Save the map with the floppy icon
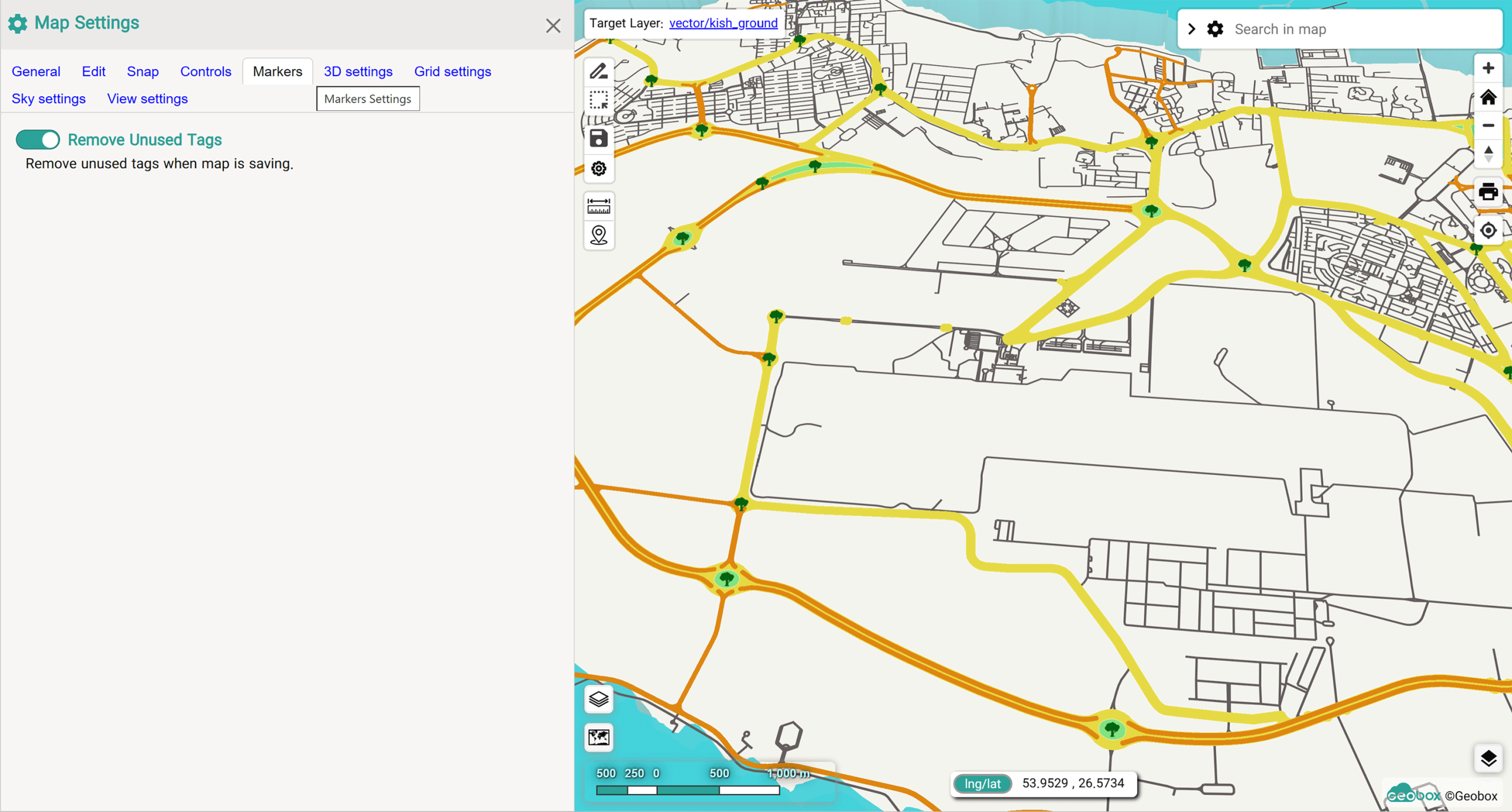The width and height of the screenshot is (1512, 812). click(x=598, y=138)
